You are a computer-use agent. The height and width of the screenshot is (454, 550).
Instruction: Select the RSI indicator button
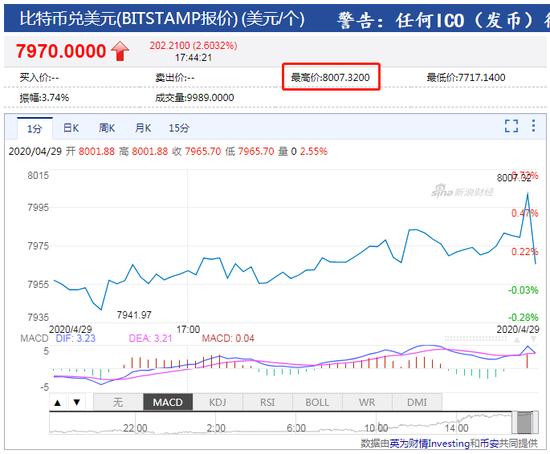268,402
